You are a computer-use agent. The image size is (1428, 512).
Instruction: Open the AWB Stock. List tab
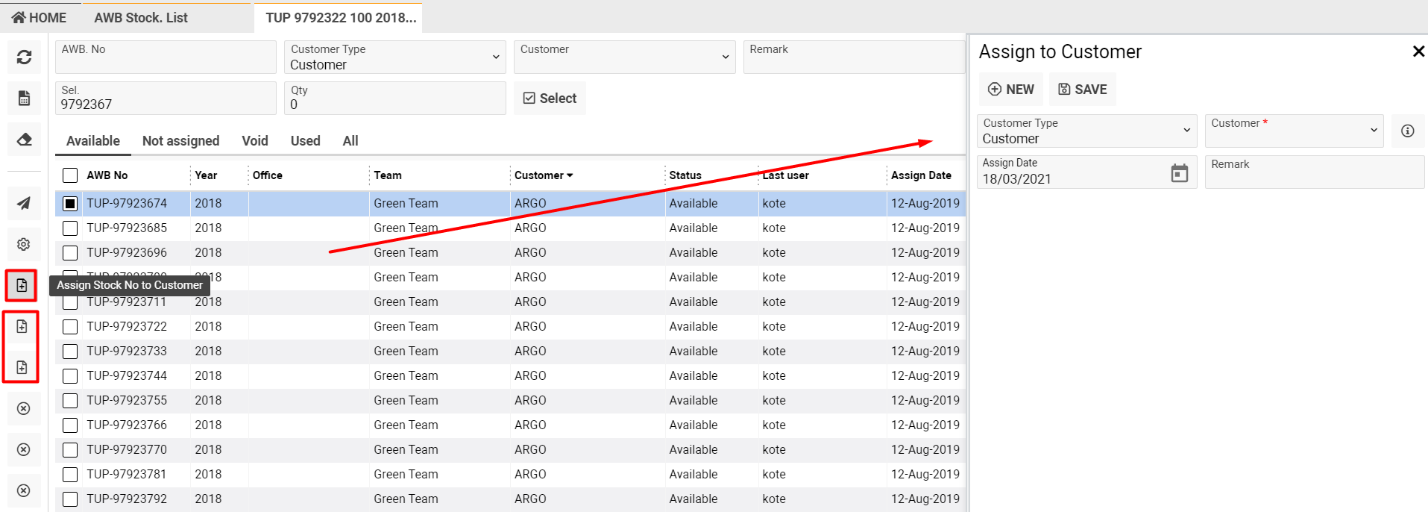(141, 18)
